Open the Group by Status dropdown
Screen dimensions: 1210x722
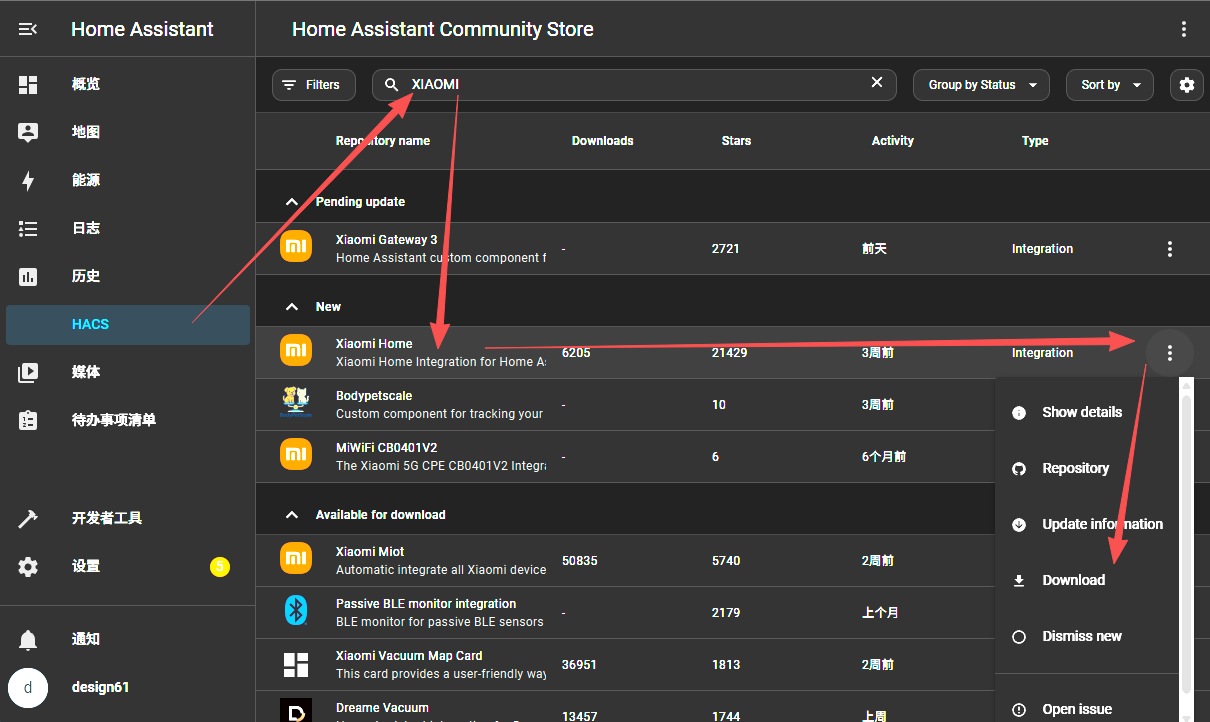981,85
